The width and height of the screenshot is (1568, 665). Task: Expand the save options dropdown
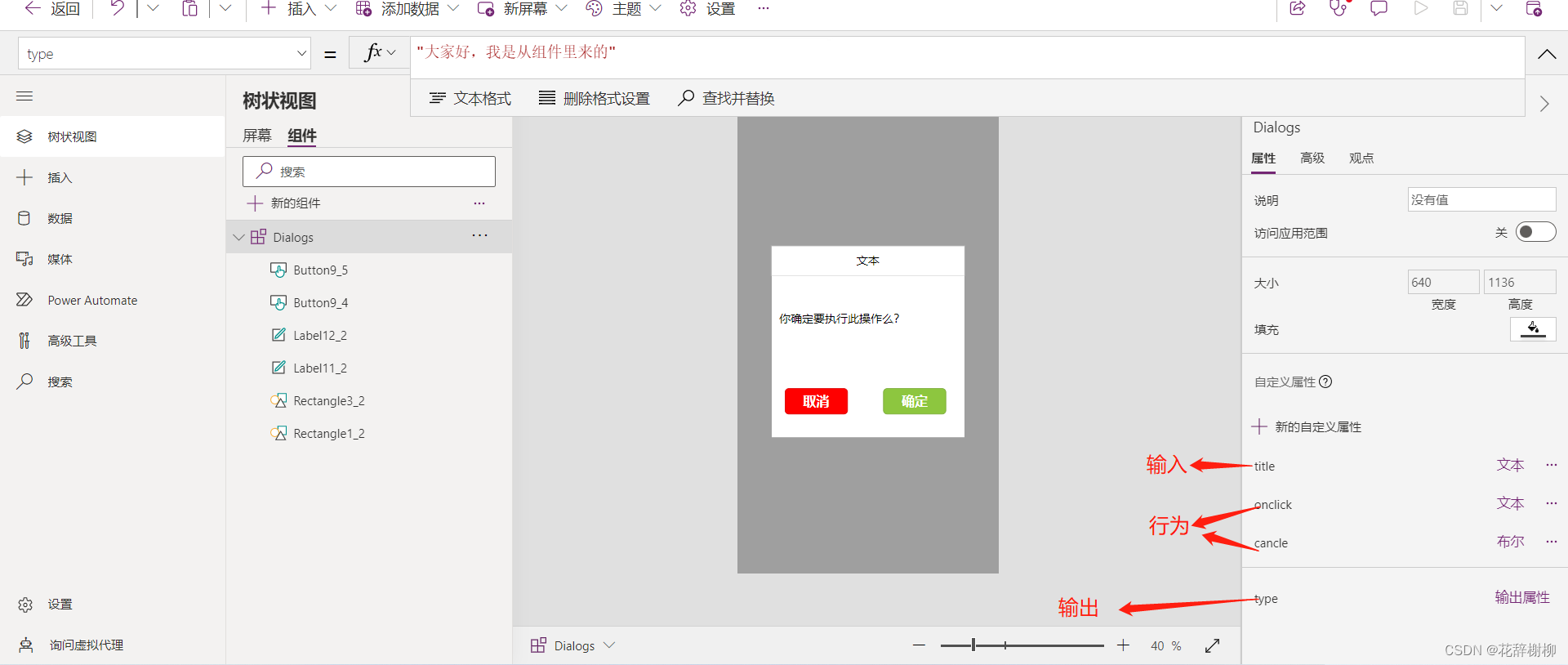pyautogui.click(x=1496, y=8)
